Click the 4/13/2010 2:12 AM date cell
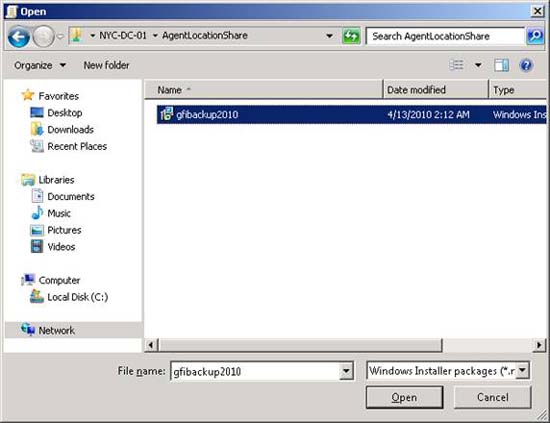 pos(428,115)
